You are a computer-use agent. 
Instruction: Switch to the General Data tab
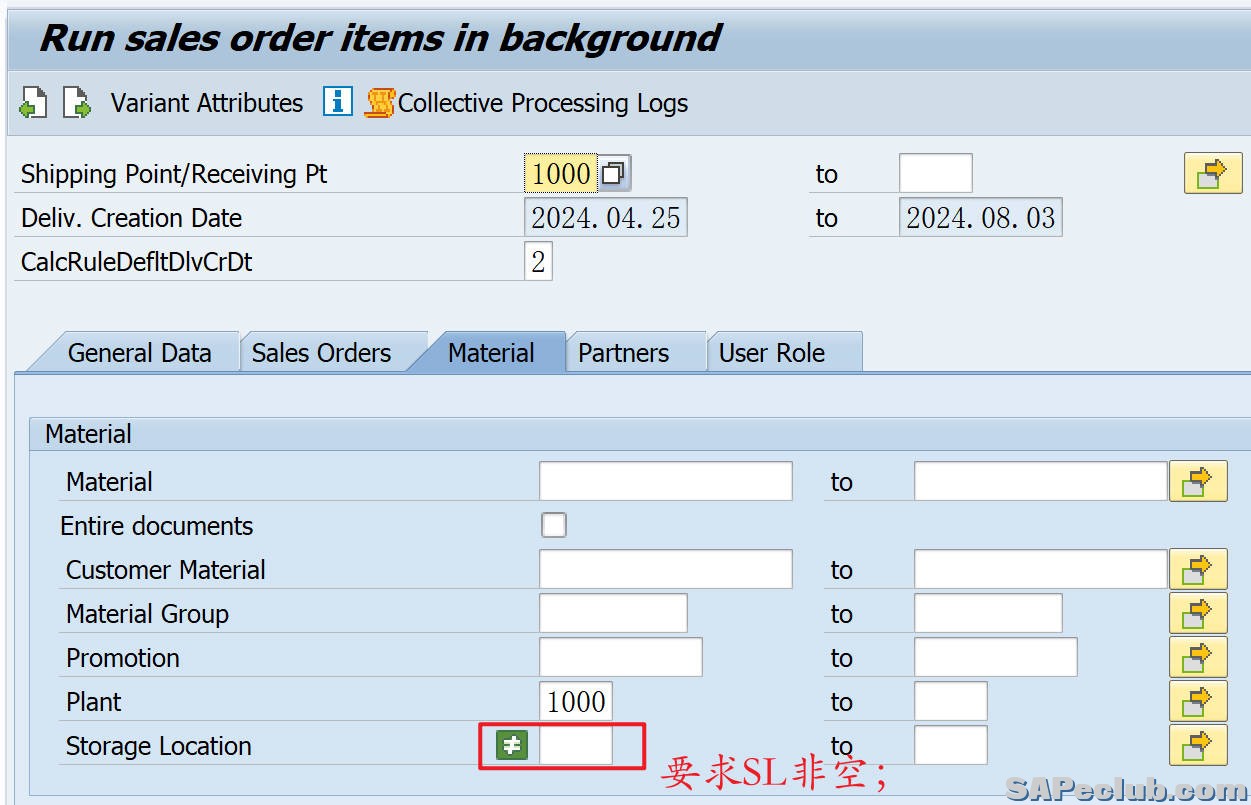[x=139, y=353]
